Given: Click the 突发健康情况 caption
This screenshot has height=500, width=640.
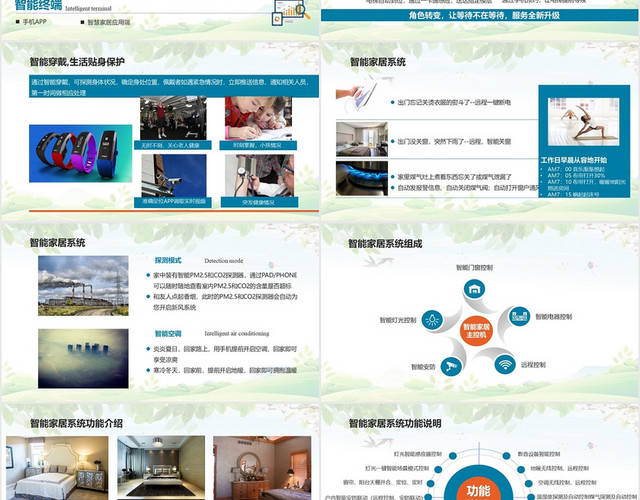Looking at the screenshot, I should point(260,202).
